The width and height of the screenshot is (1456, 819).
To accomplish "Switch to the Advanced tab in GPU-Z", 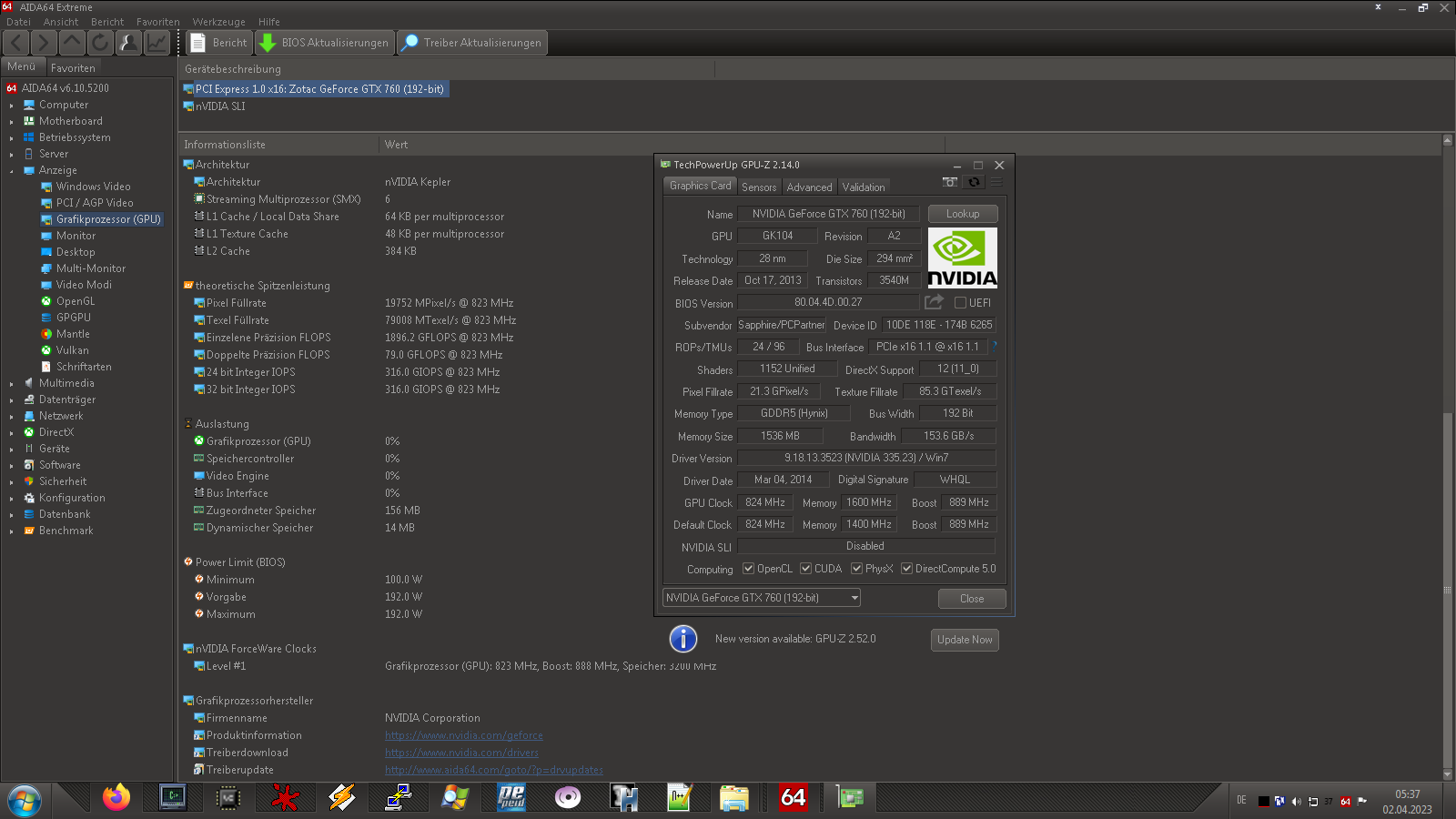I will (x=809, y=187).
